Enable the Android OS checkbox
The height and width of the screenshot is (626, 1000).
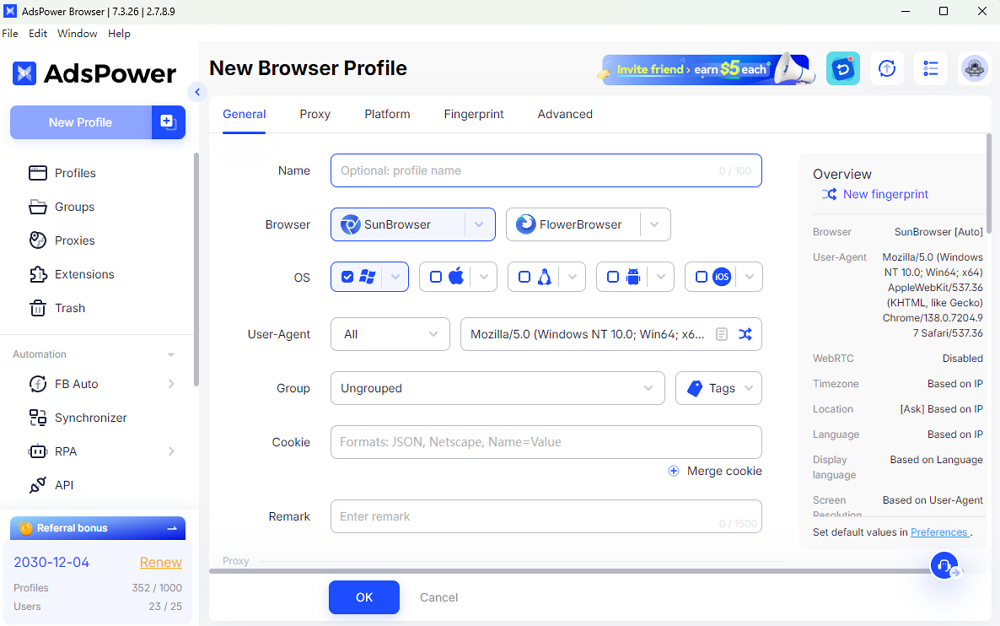tap(613, 277)
